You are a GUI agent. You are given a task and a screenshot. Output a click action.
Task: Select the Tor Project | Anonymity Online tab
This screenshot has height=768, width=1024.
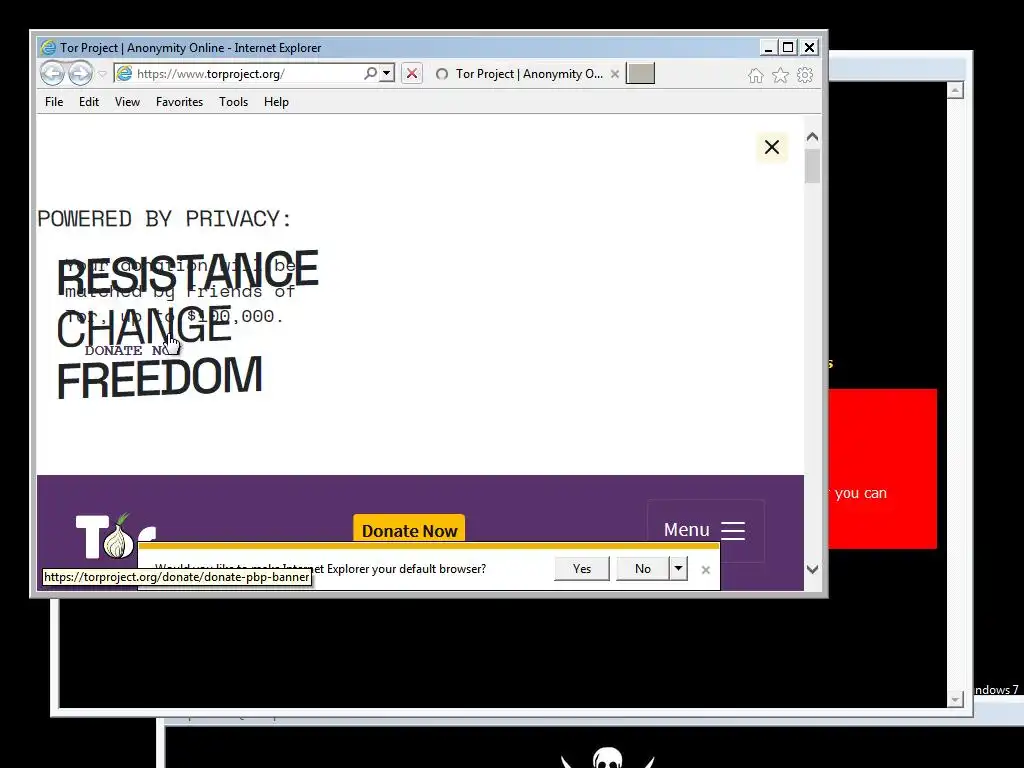coord(529,74)
